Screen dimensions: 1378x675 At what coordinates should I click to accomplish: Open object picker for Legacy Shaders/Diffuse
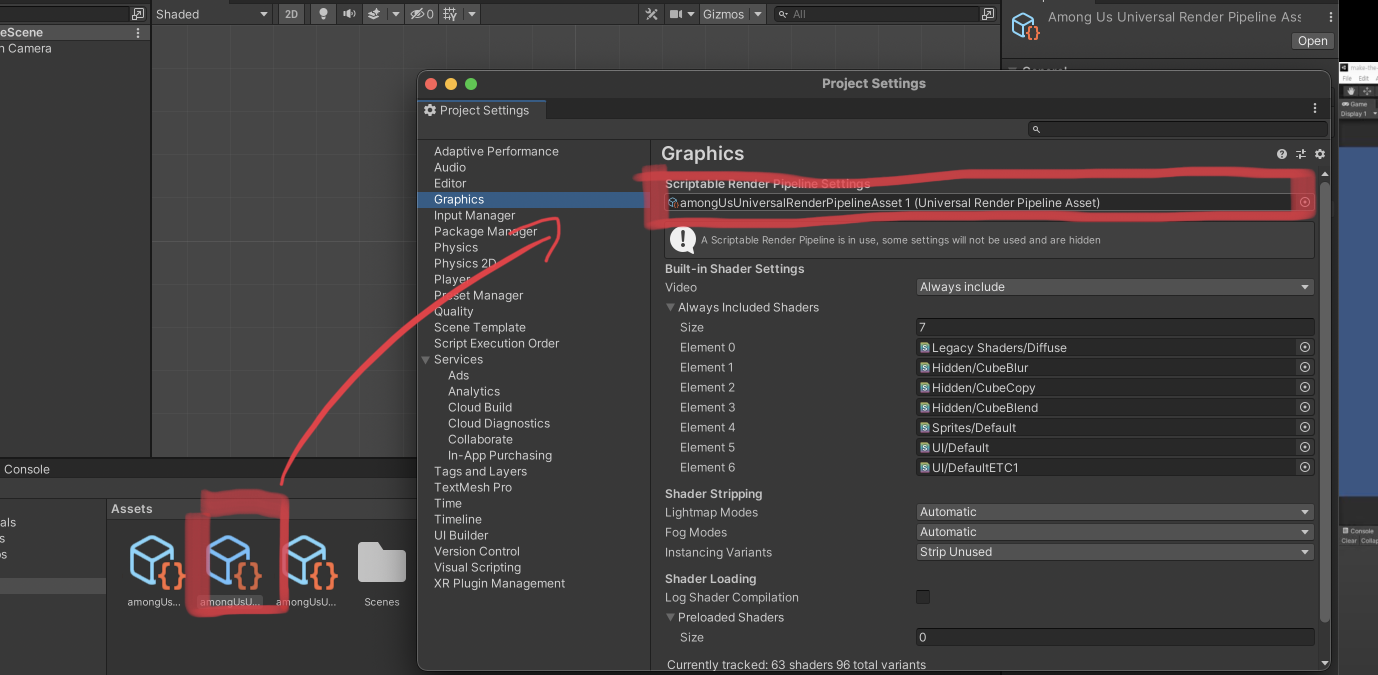click(x=1305, y=347)
